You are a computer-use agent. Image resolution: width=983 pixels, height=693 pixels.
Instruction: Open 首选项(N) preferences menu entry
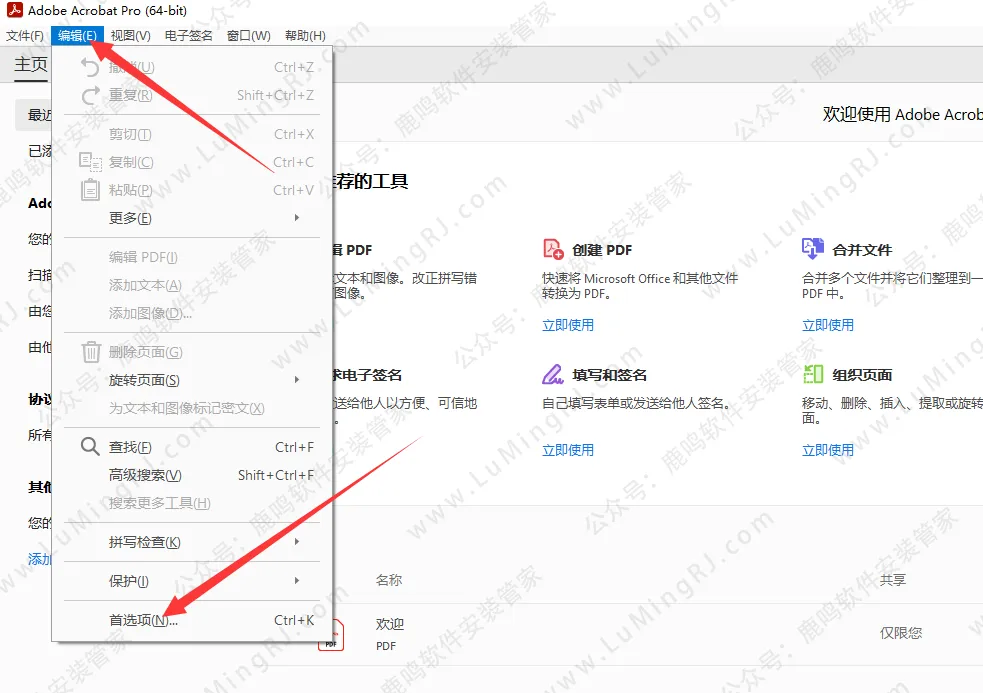coord(143,620)
